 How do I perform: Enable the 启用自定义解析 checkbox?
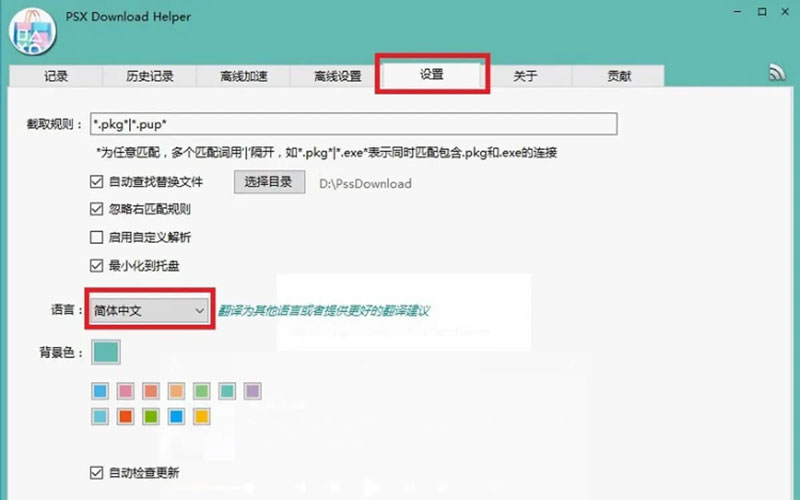tap(97, 238)
